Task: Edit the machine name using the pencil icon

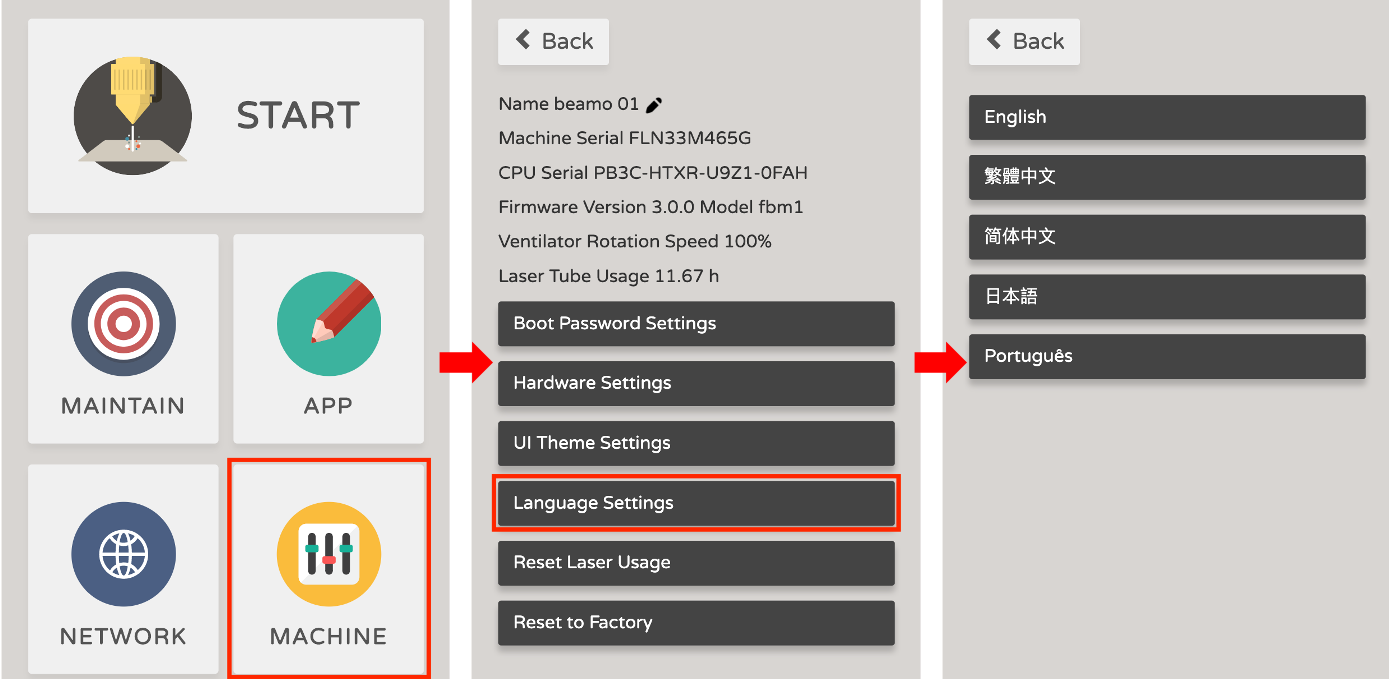Action: coord(655,103)
